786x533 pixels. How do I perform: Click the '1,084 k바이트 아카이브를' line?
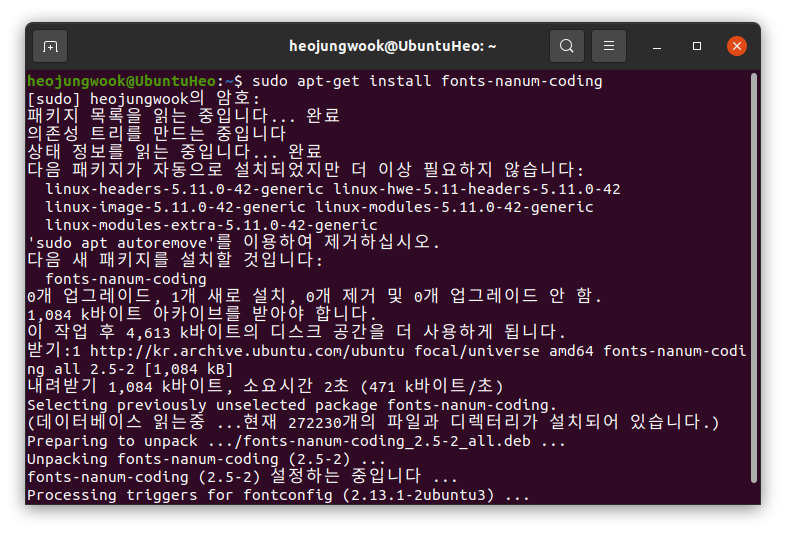(x=202, y=314)
